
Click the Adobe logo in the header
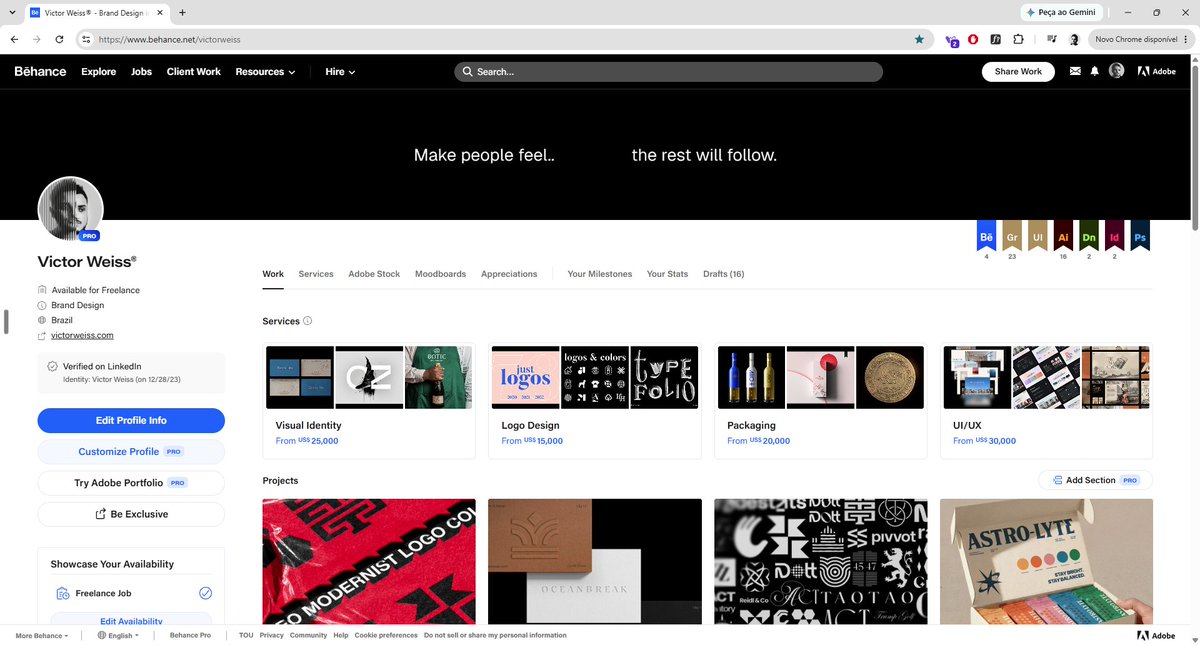tap(1156, 71)
